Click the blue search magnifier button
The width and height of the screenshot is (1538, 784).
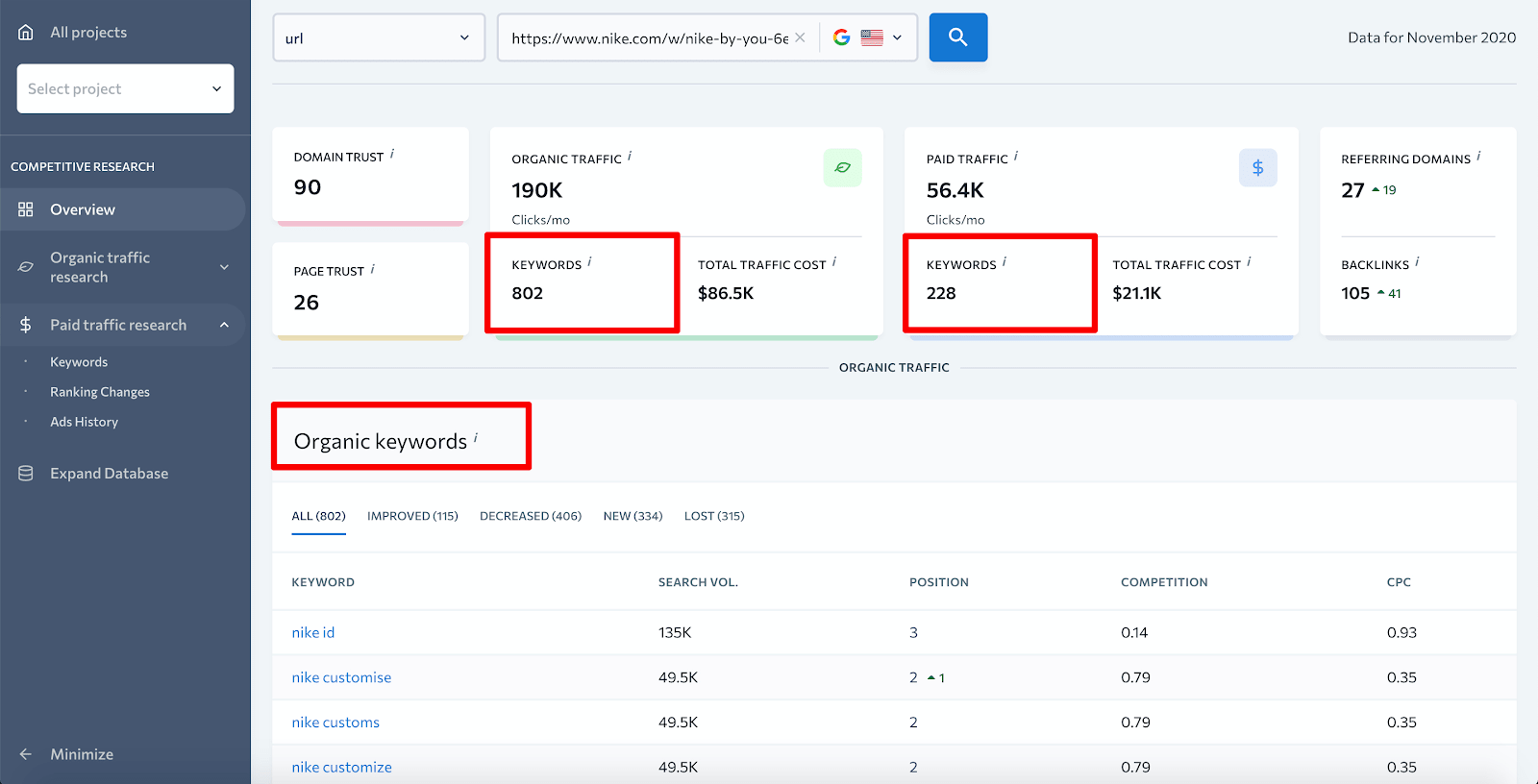point(958,37)
